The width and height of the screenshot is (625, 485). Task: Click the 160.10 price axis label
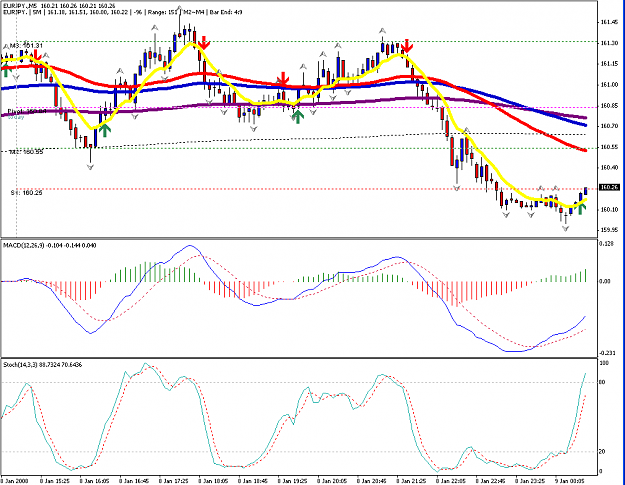coord(609,209)
